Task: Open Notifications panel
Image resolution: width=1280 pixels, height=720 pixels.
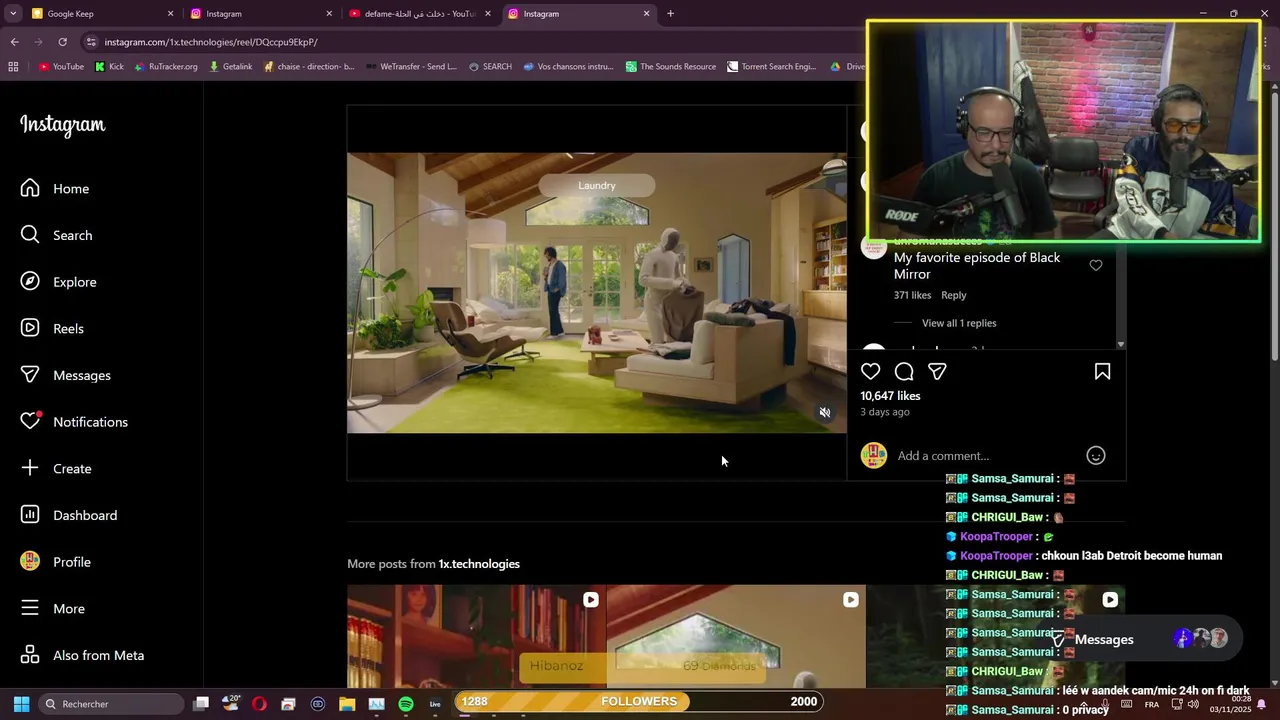Action: coord(75,422)
